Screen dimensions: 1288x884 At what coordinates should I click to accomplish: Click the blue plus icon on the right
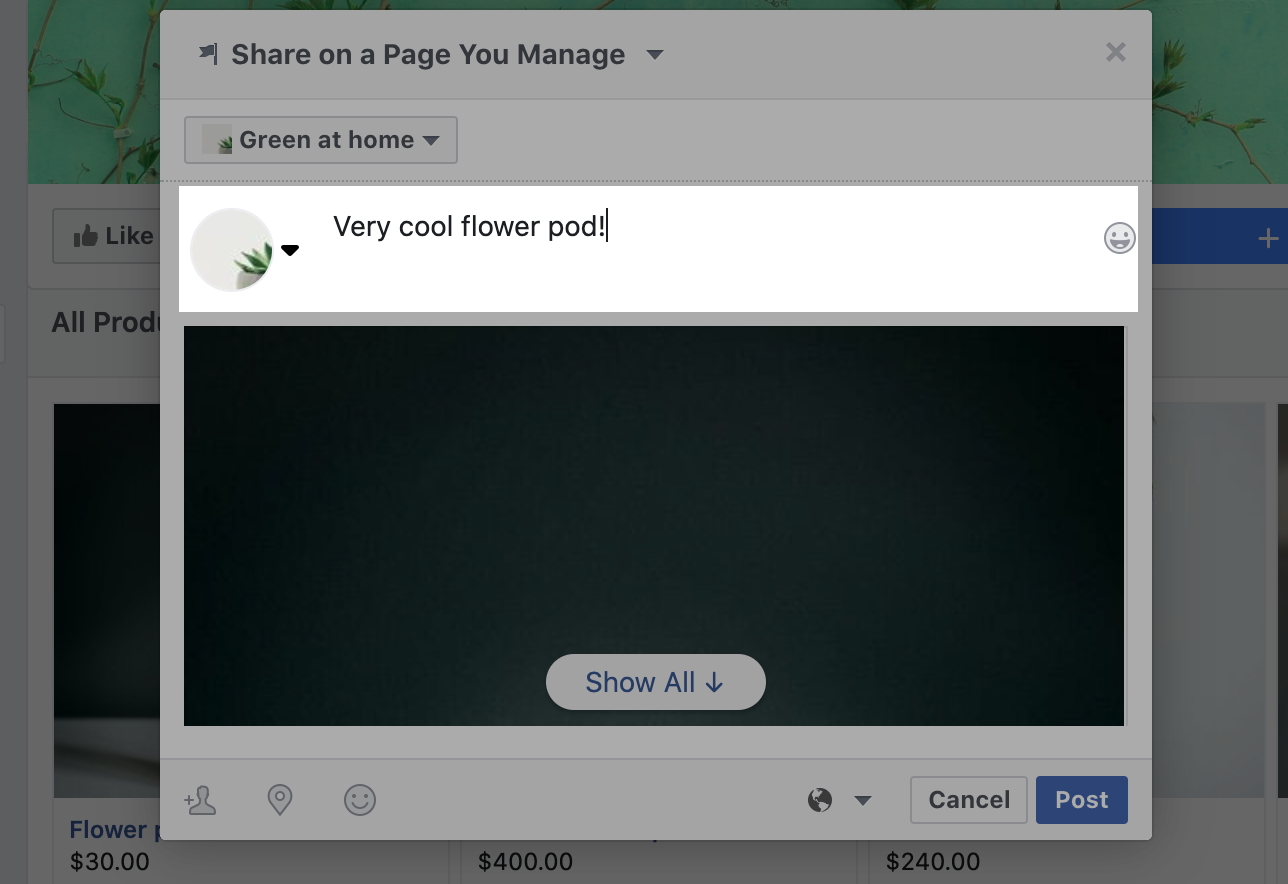point(1267,237)
